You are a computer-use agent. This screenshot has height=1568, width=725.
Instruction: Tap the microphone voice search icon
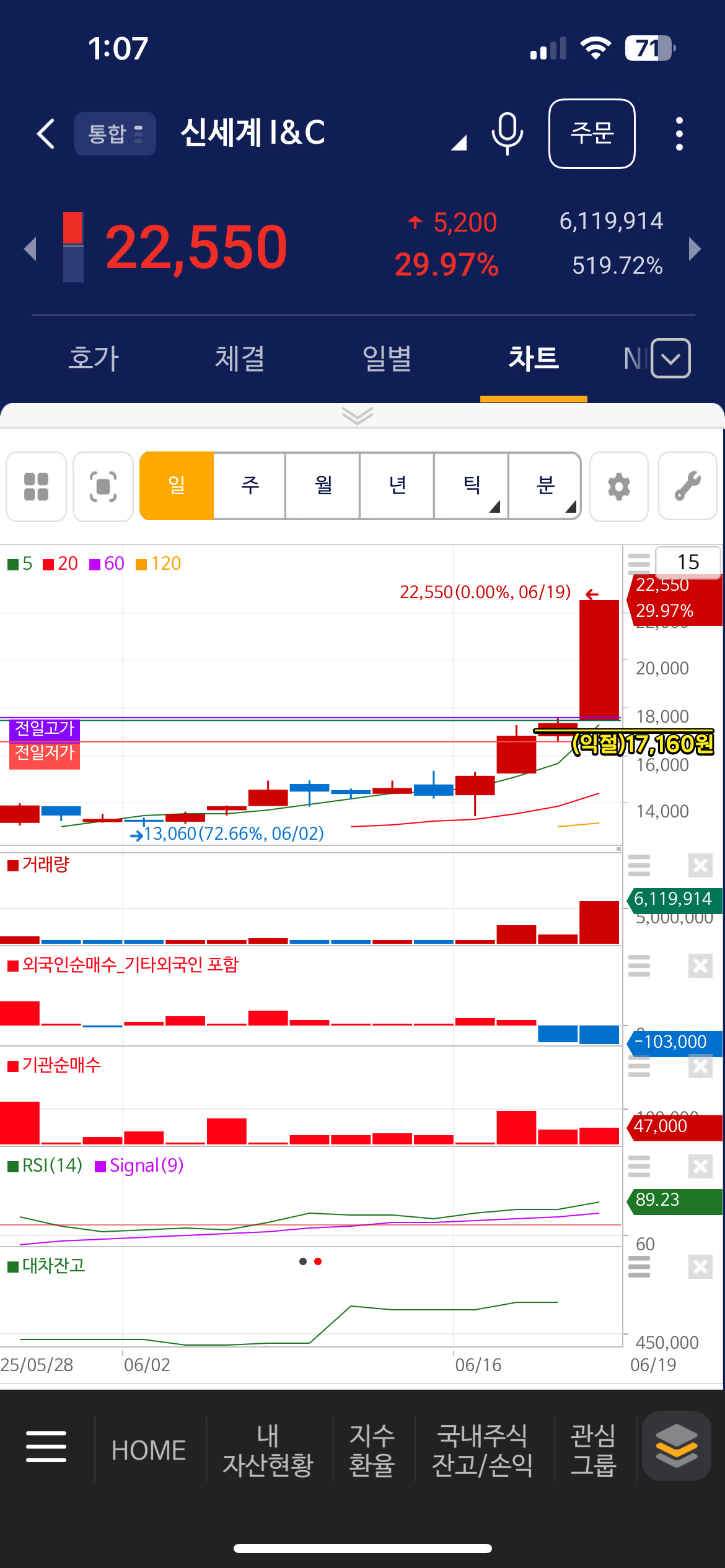[x=507, y=133]
